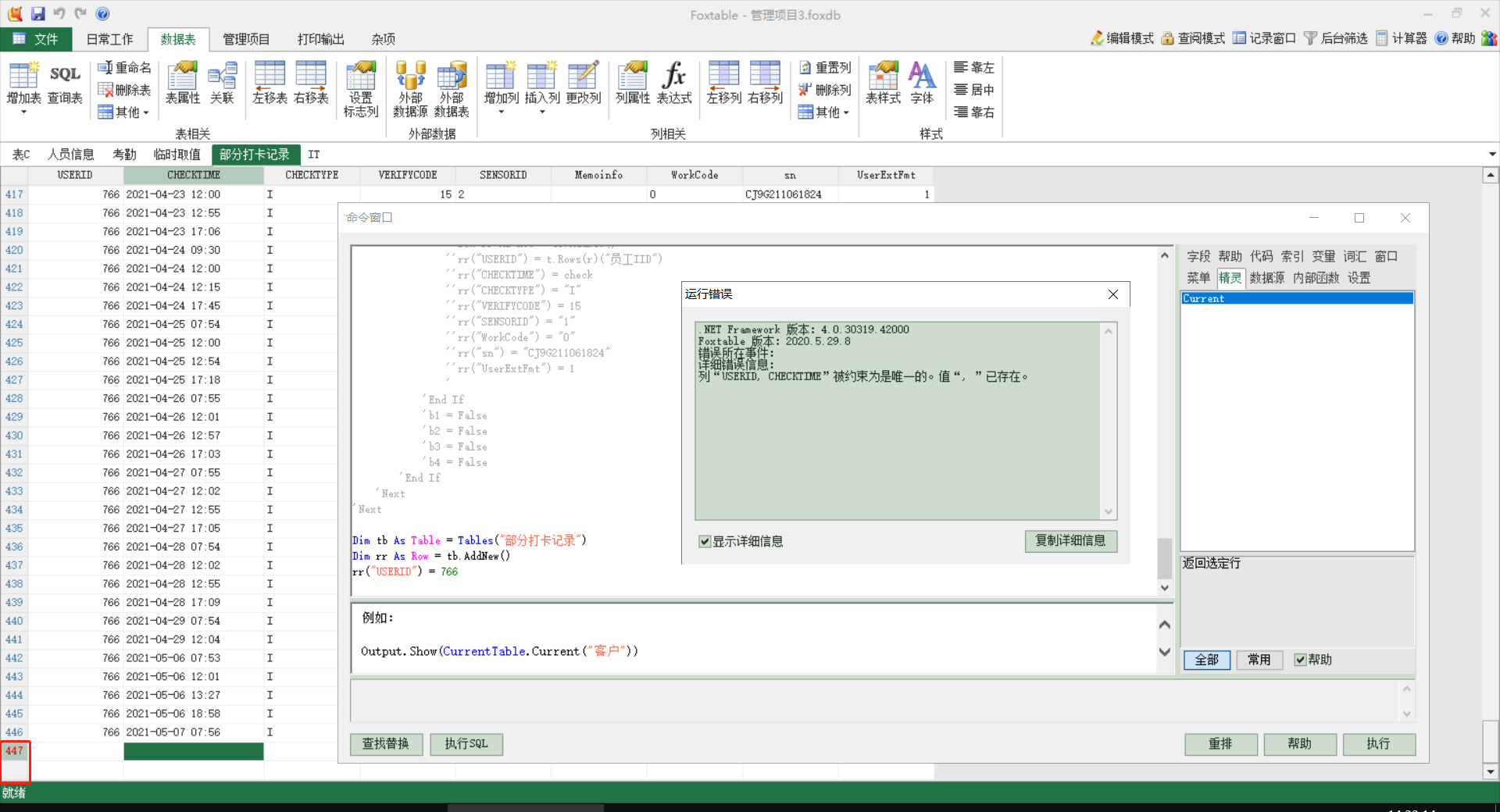Click the 执行SQL button
Viewport: 1500px width, 812px height.
466,744
